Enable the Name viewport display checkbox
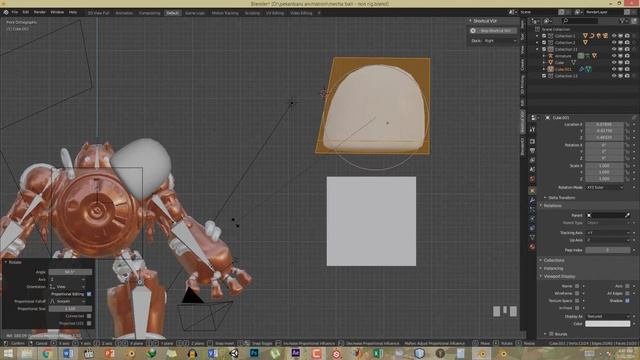 tap(577, 286)
